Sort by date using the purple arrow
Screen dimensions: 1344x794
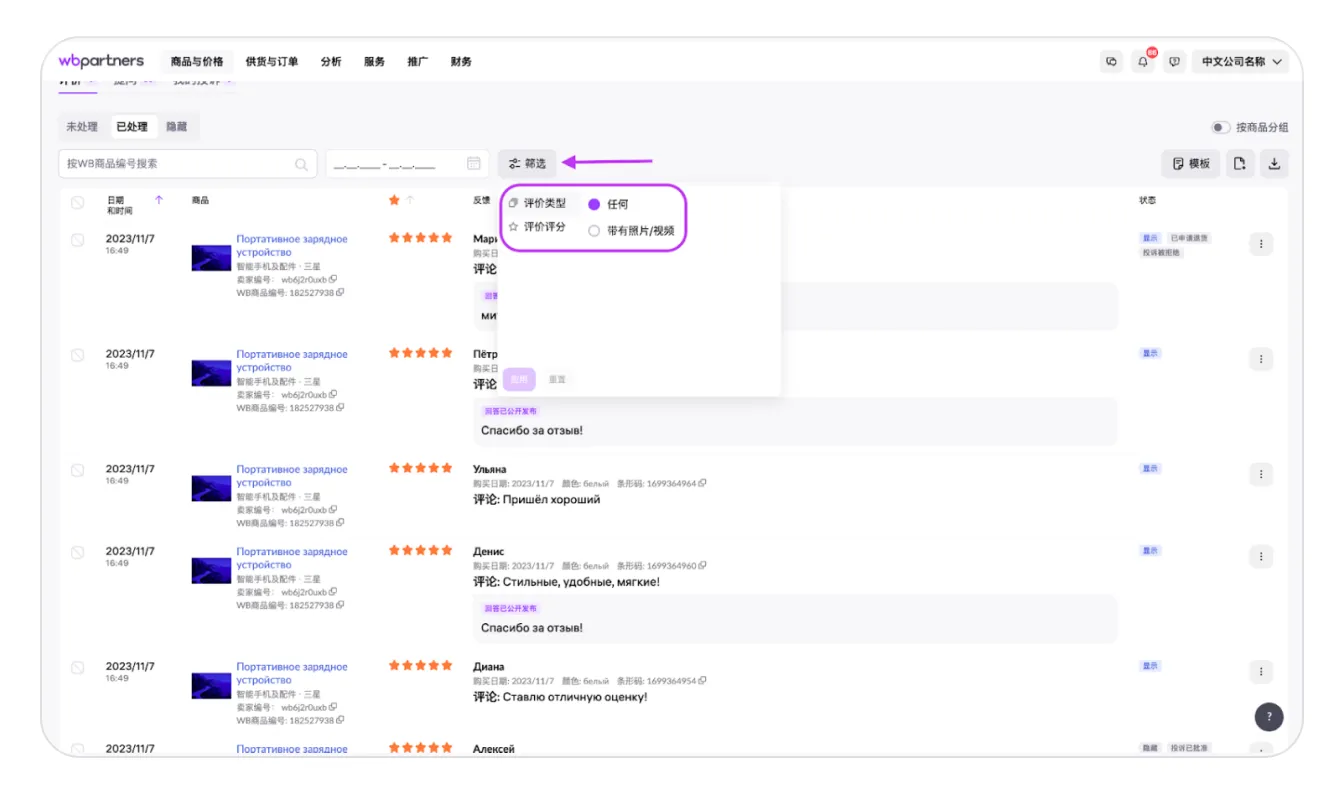point(159,200)
